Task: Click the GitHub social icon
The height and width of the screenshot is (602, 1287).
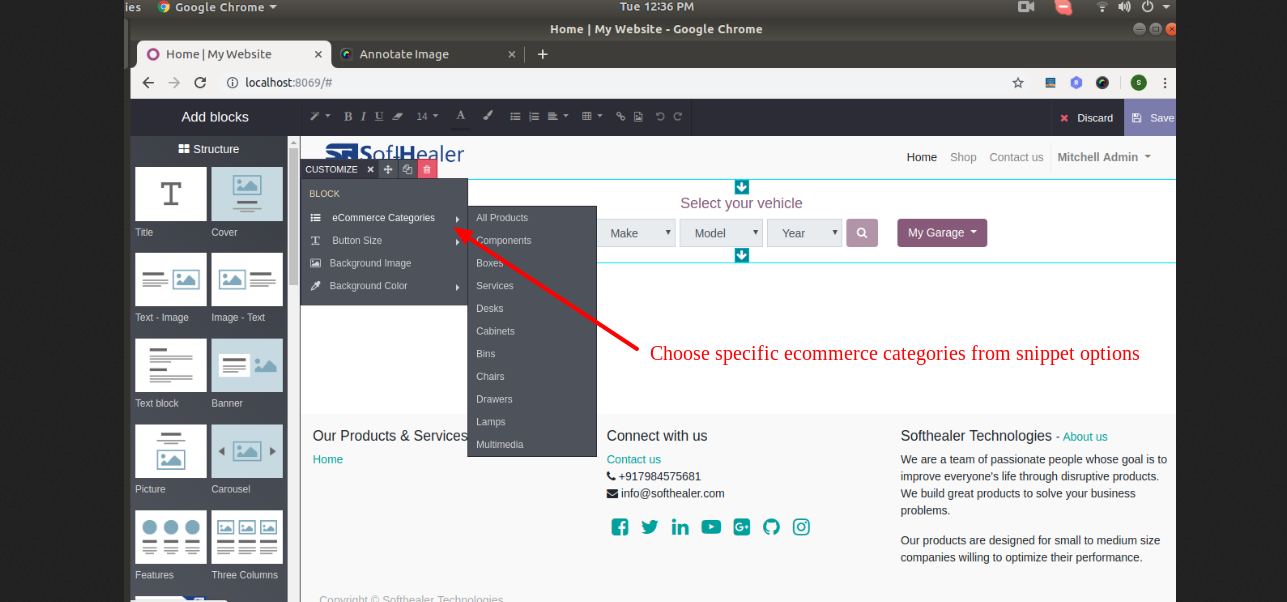Action: point(771,527)
